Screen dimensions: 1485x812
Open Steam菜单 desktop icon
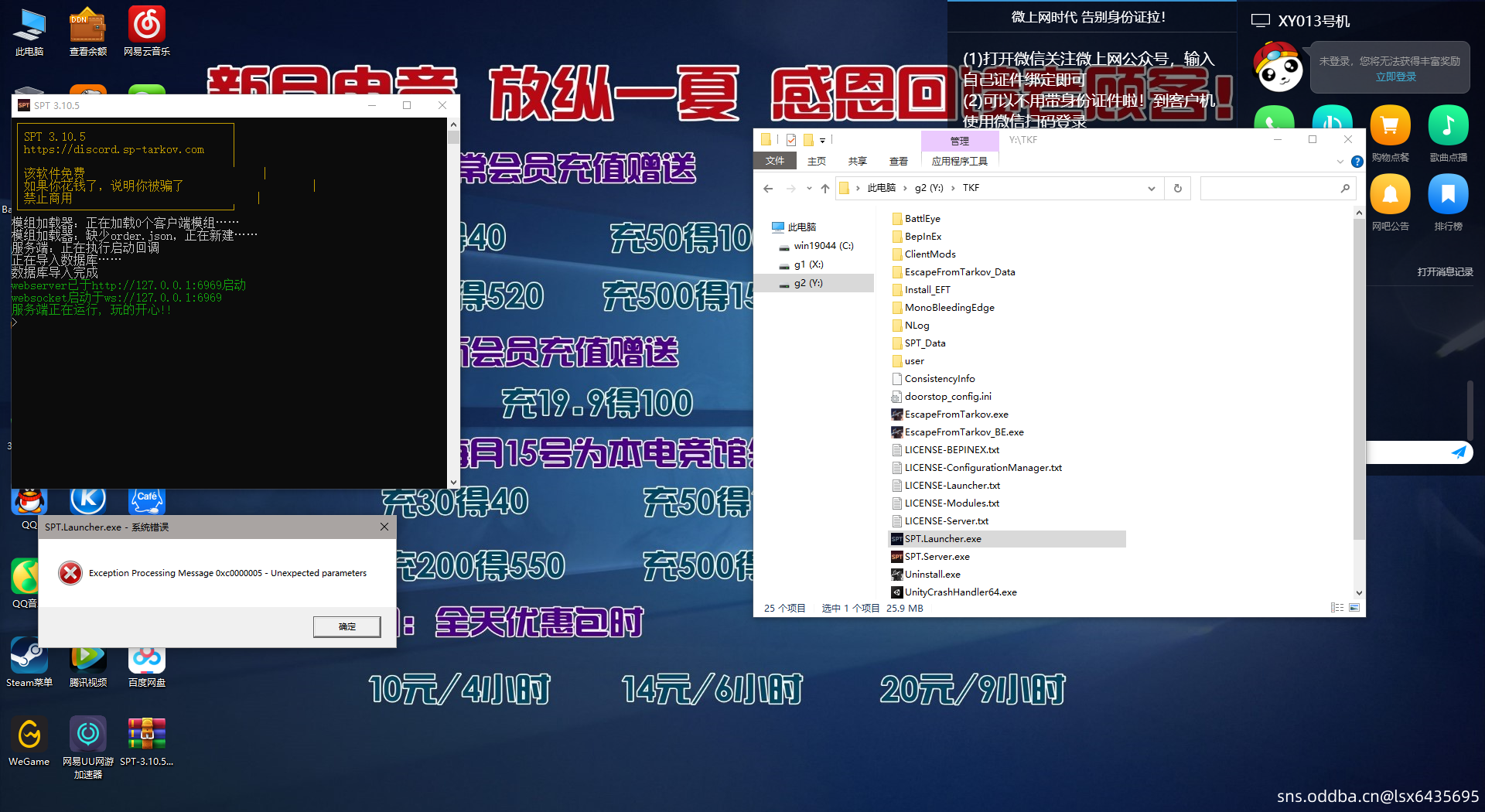tap(29, 662)
